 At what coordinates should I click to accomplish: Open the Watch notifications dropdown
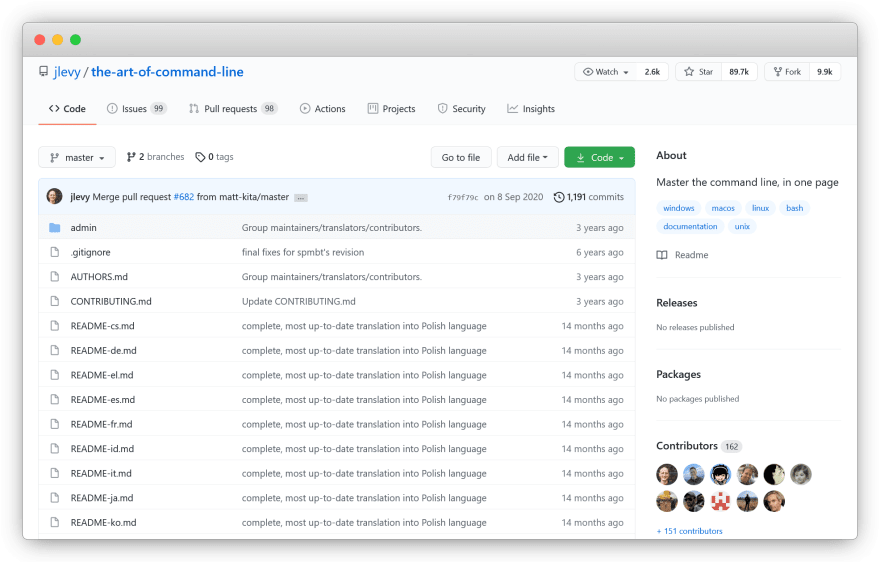coord(606,72)
